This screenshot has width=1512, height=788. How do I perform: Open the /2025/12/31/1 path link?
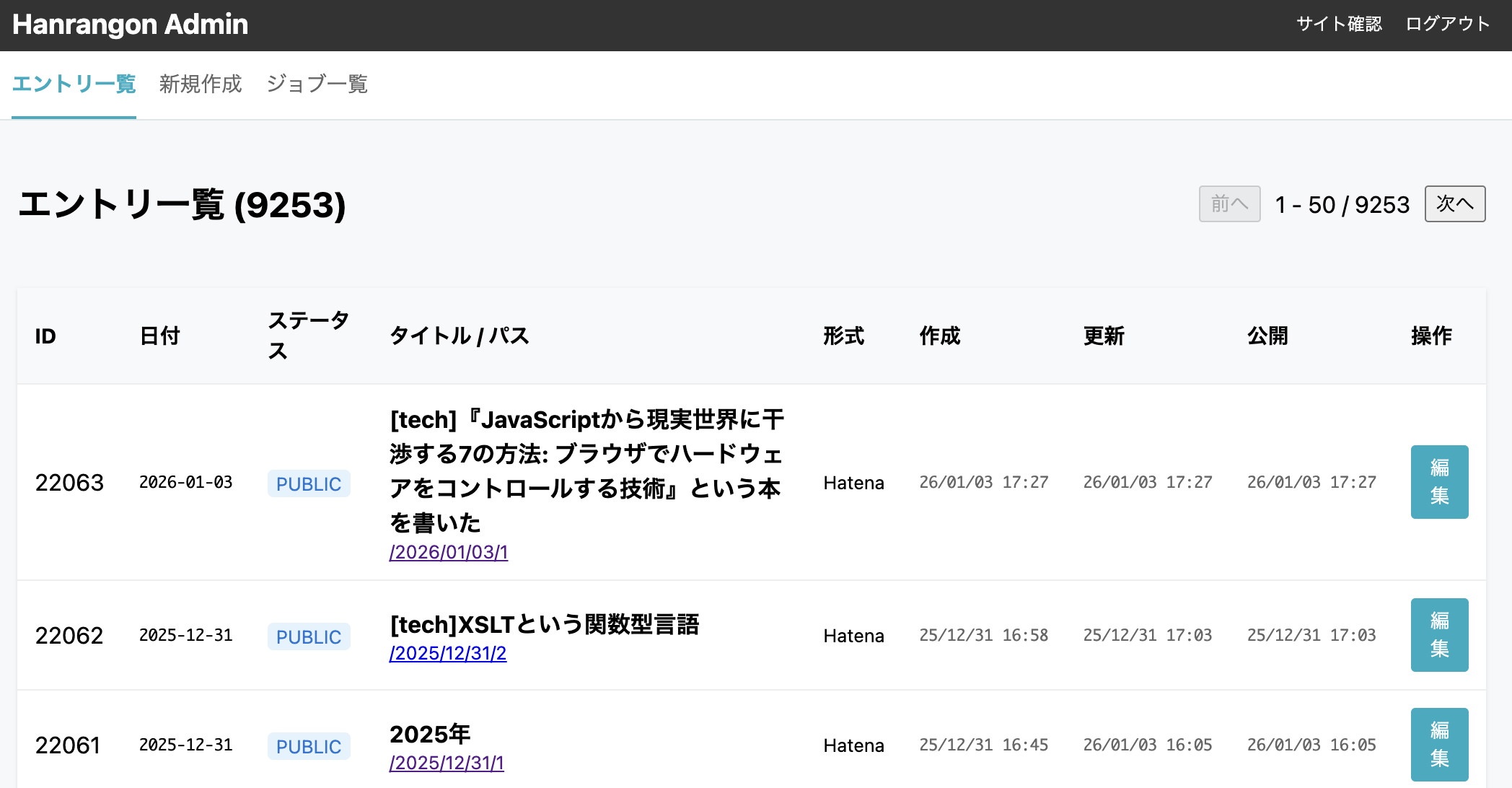point(447,763)
